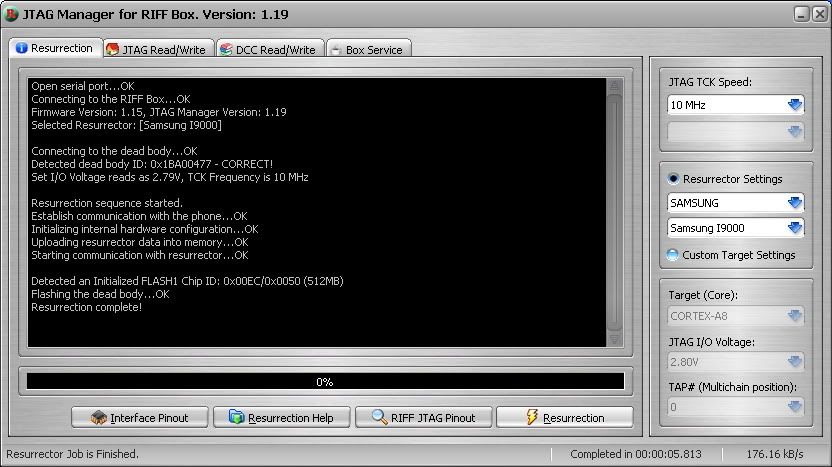The height and width of the screenshot is (467, 832).
Task: Click the Box Service tab icon
Action: click(x=335, y=50)
